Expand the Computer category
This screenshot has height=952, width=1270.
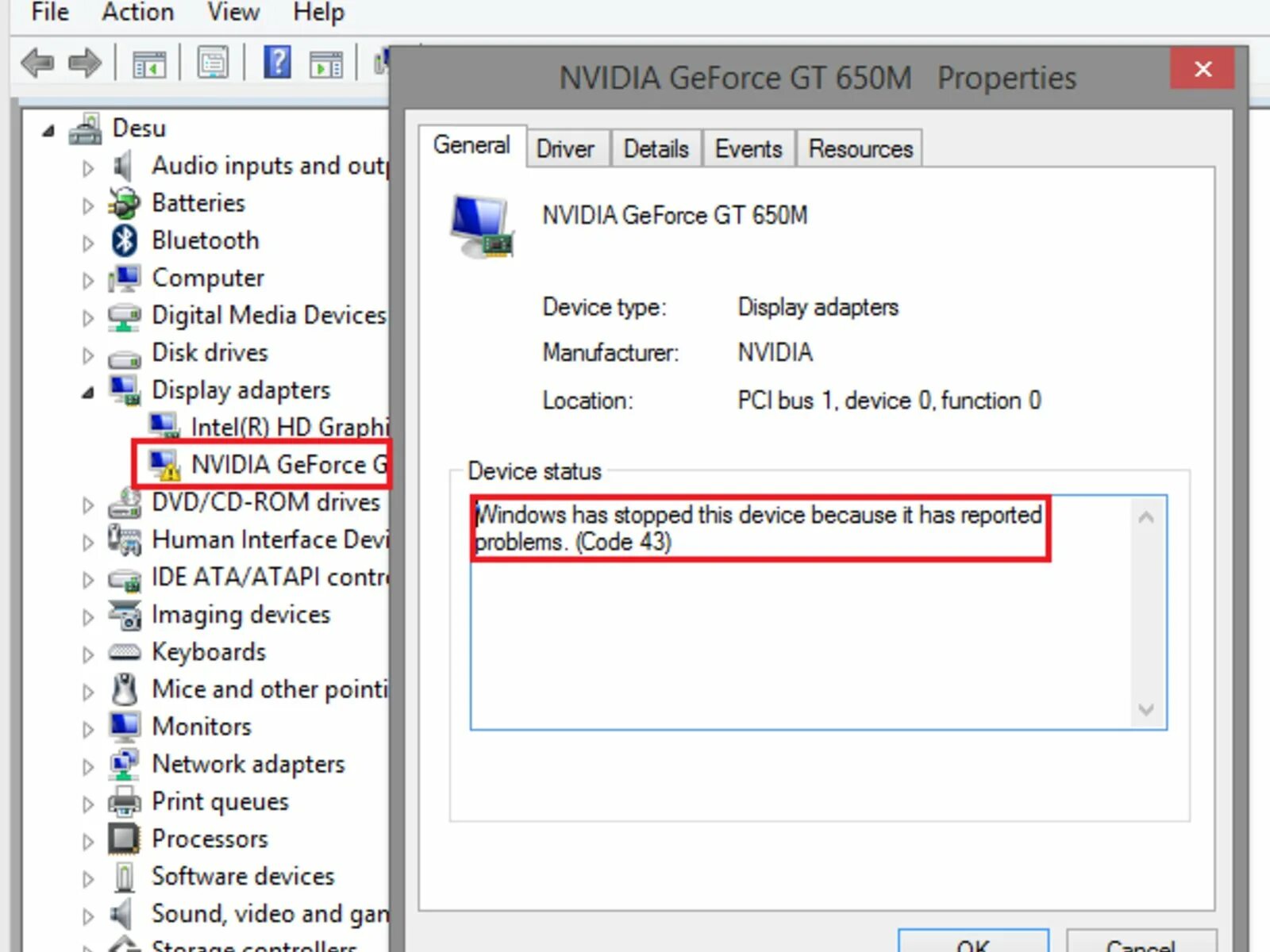pos(88,280)
